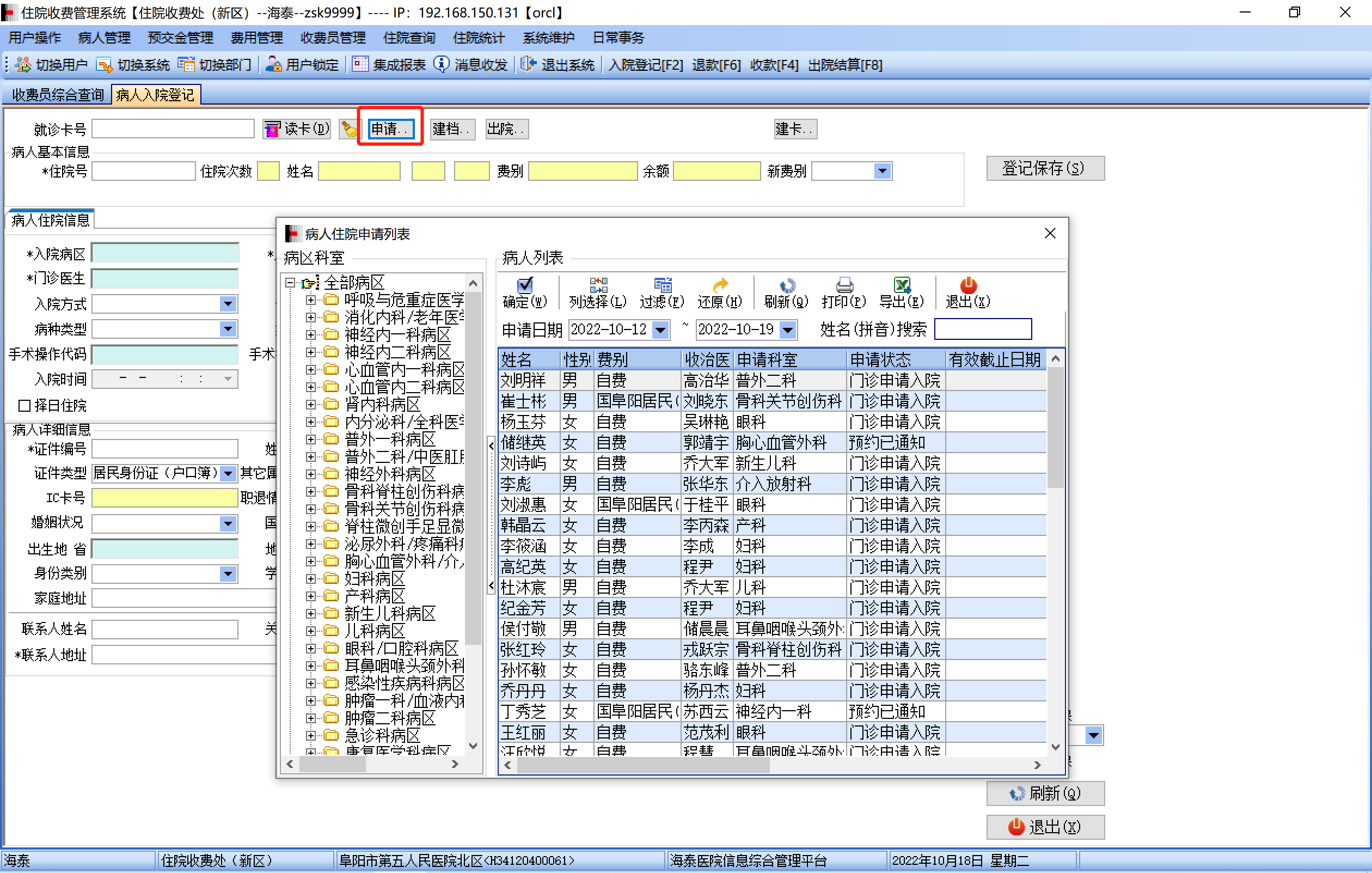1372x873 pixels.
Task: Open the 住院查询 menu
Action: 408,38
